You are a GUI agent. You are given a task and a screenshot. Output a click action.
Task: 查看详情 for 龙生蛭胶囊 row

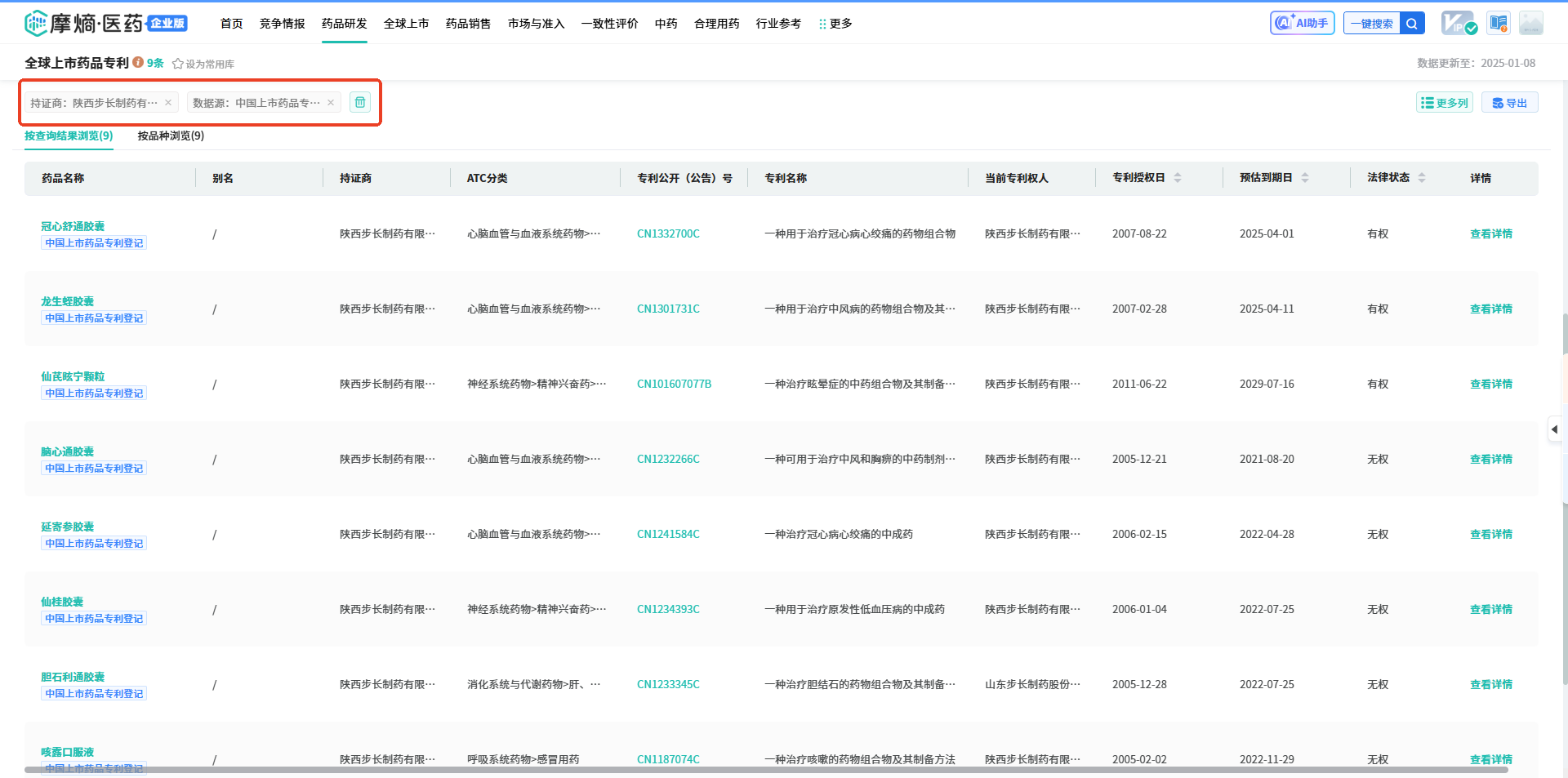[x=1491, y=309]
